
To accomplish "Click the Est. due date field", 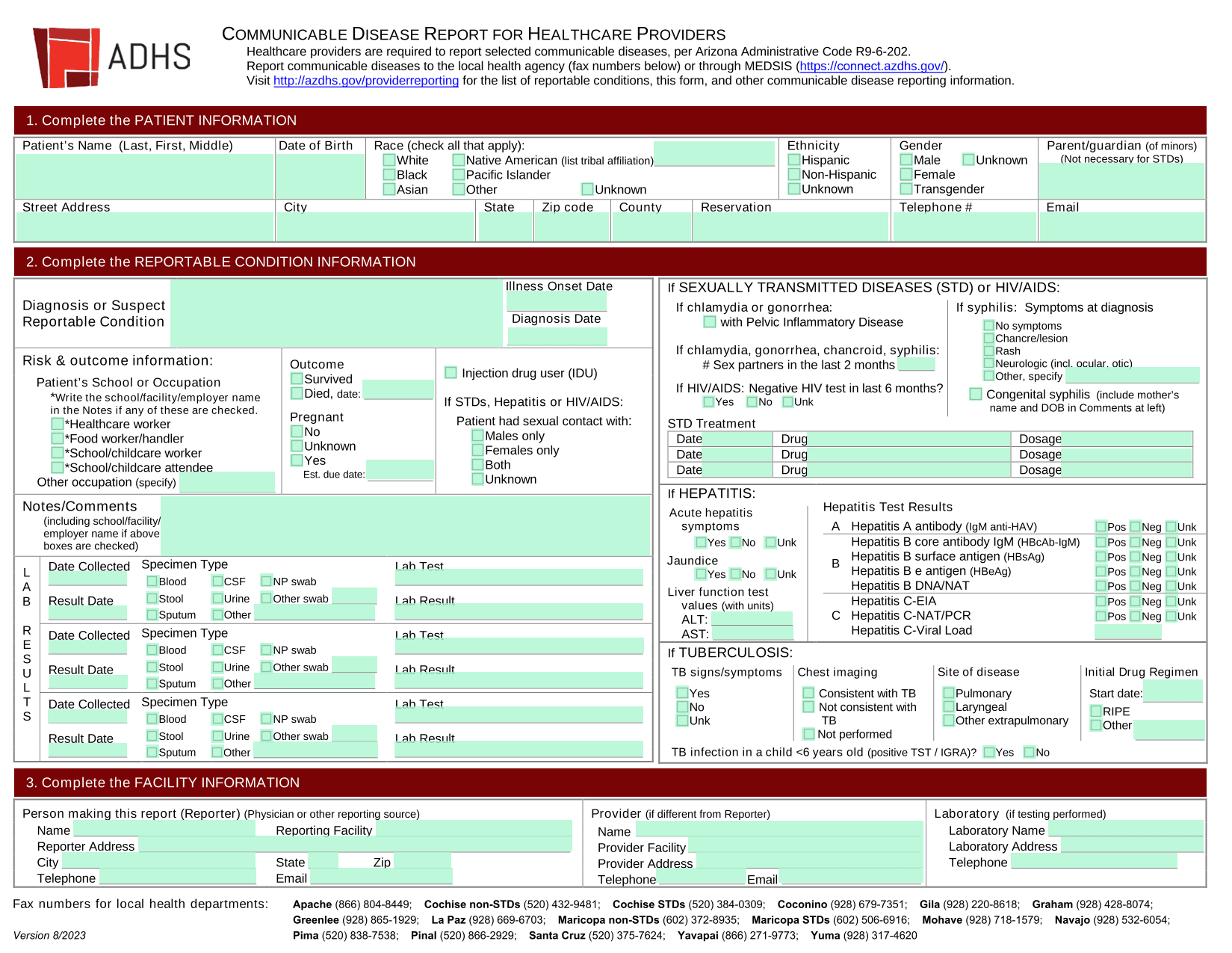I will [400, 470].
